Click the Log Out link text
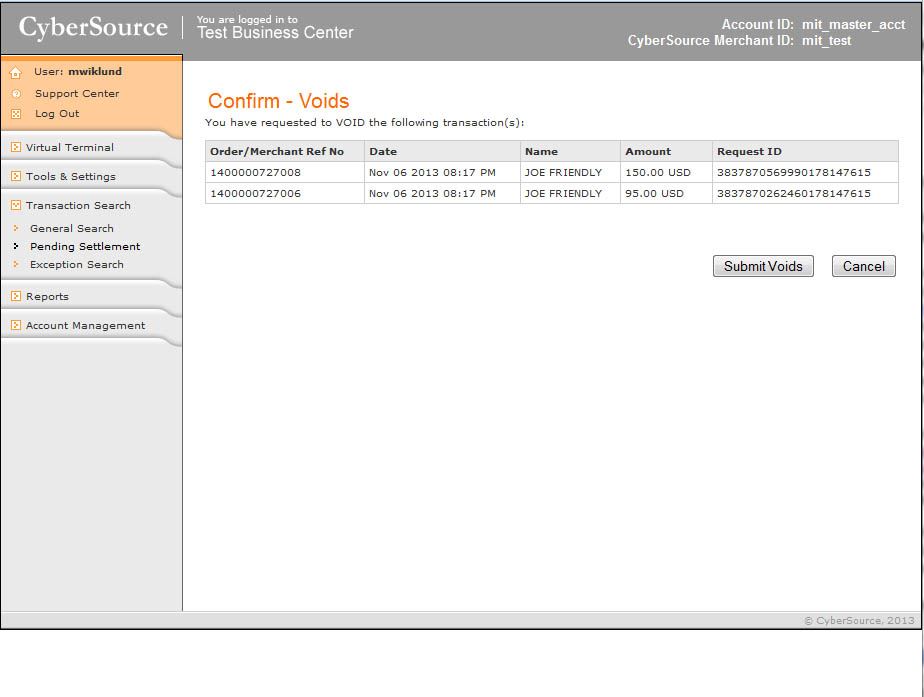The width and height of the screenshot is (924, 697). click(57, 114)
